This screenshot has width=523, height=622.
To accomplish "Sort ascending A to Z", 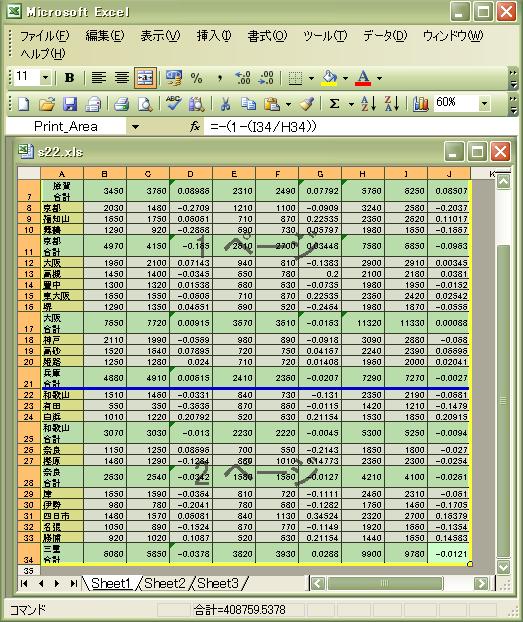I will 368,104.
